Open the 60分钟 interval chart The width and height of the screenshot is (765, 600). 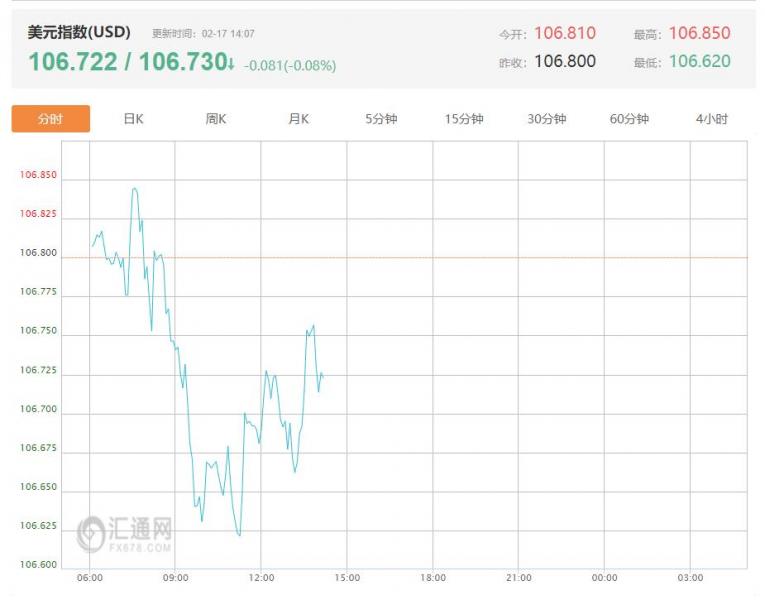[629, 119]
